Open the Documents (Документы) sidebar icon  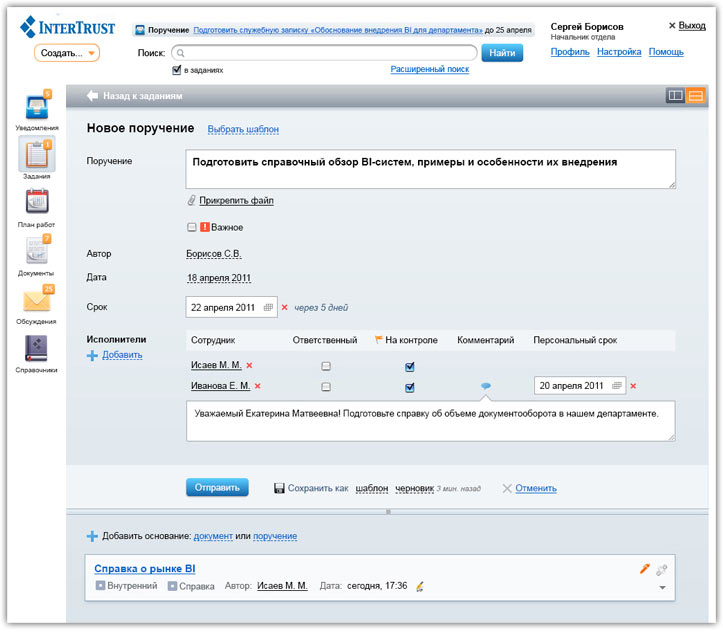[37, 252]
